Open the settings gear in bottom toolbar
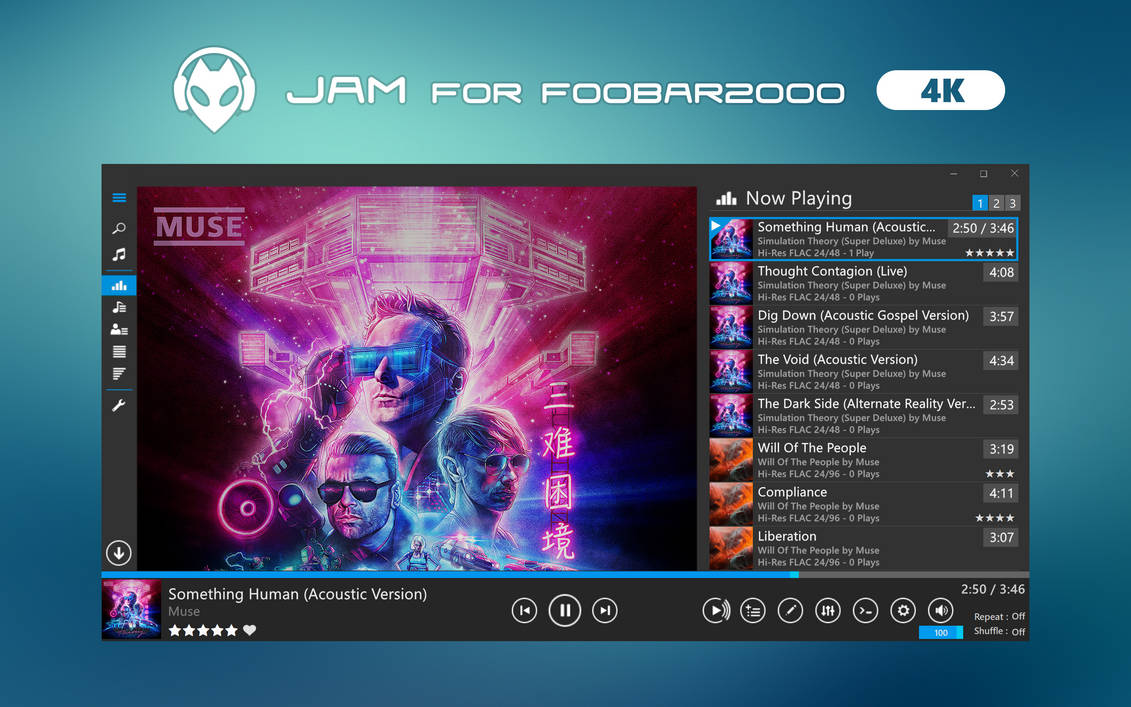The width and height of the screenshot is (1131, 707). (902, 610)
